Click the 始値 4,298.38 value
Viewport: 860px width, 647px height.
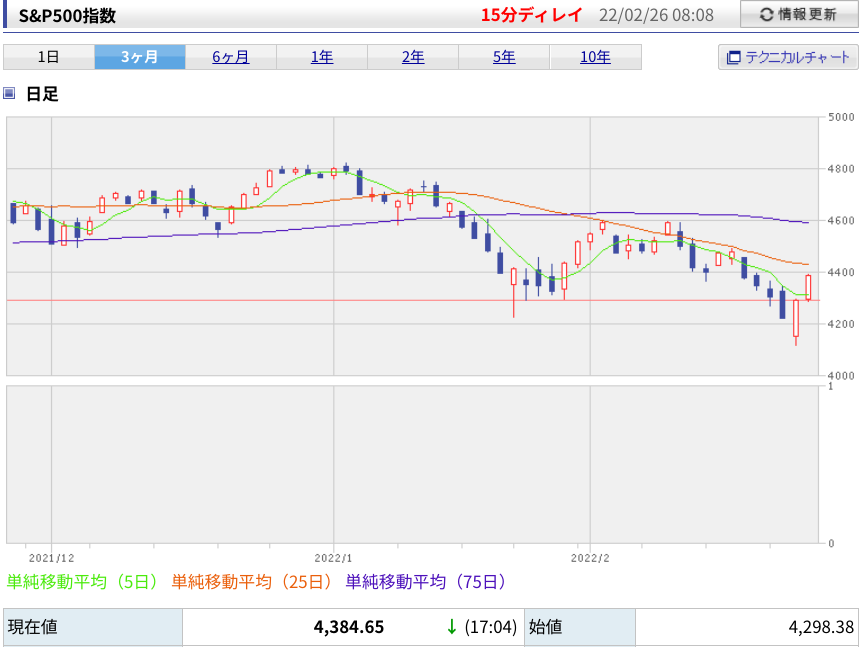(x=821, y=627)
